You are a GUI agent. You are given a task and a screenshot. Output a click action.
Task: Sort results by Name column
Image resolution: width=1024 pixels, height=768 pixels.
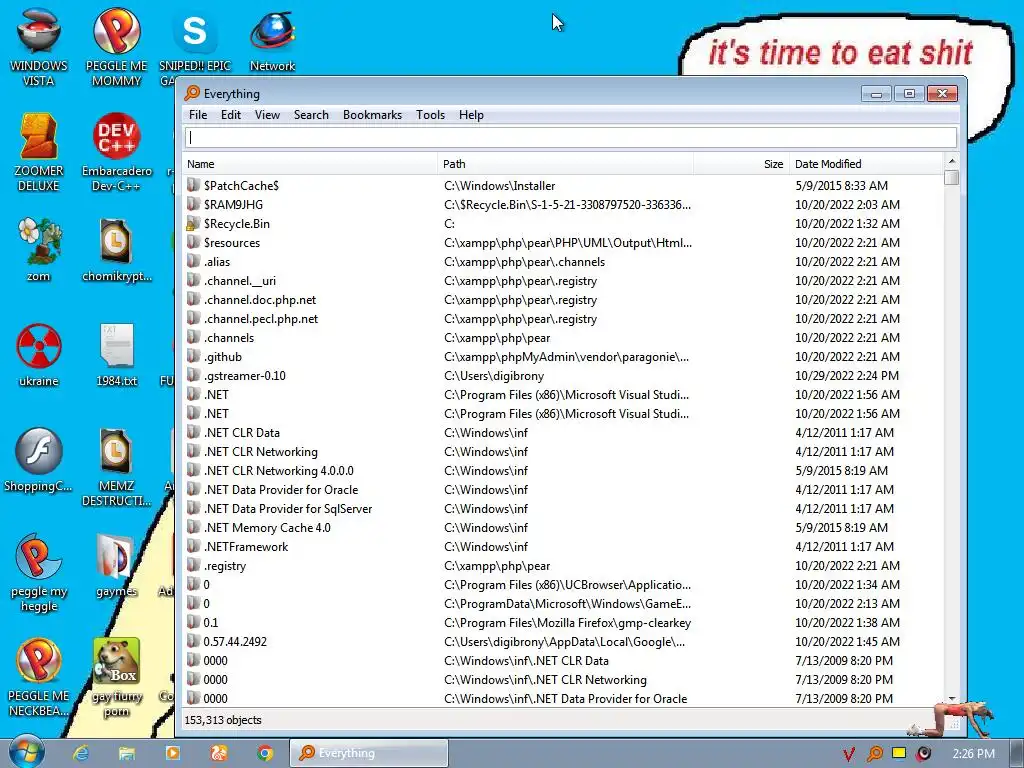click(x=310, y=164)
